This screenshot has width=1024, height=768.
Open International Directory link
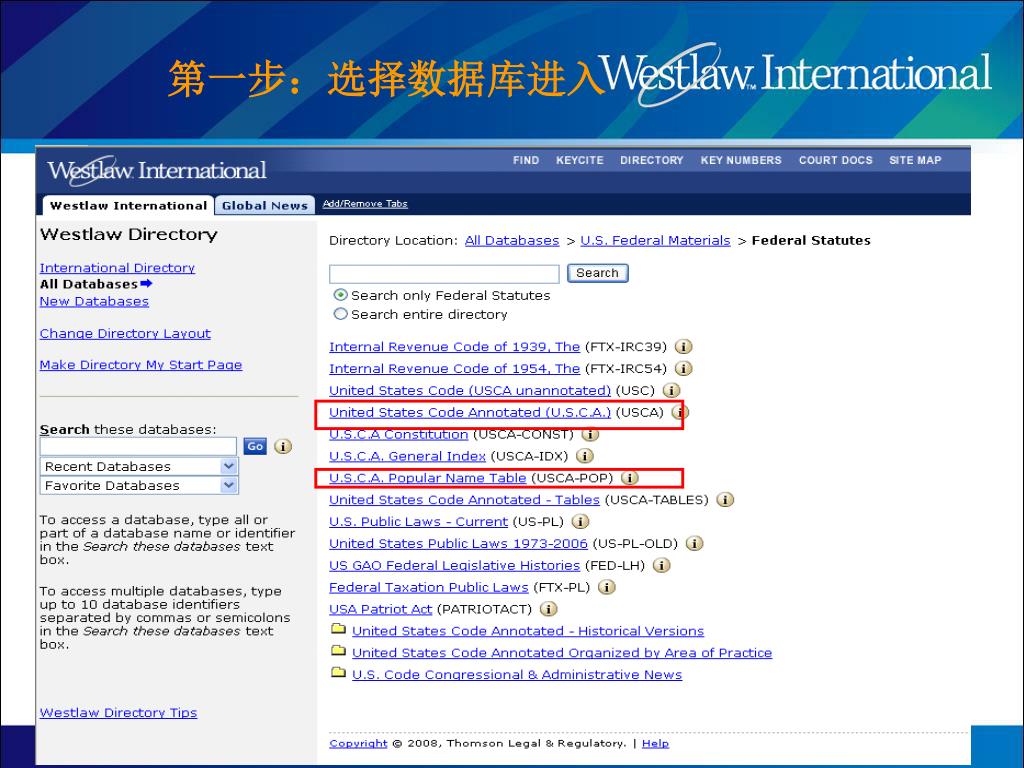118,268
